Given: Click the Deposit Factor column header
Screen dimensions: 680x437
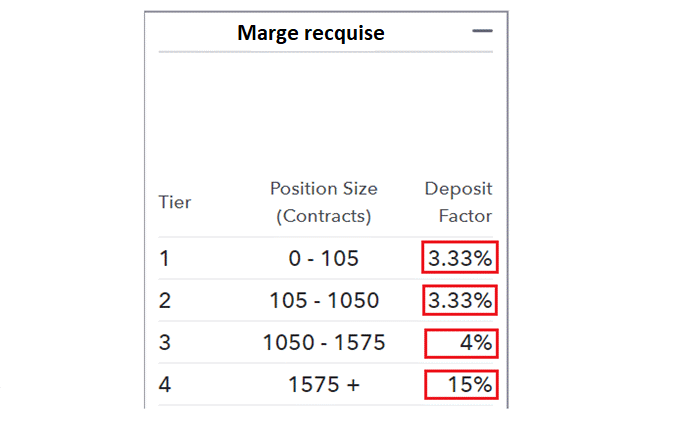Looking at the screenshot, I should tap(458, 202).
